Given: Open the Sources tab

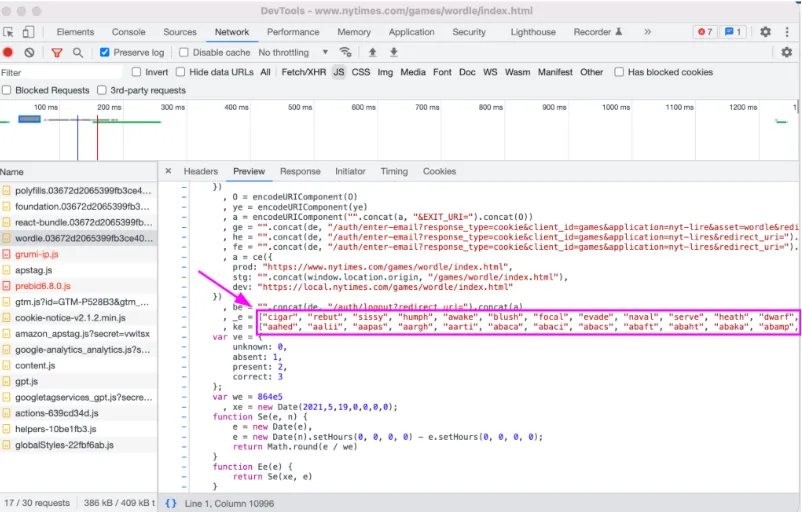Looking at the screenshot, I should point(180,32).
